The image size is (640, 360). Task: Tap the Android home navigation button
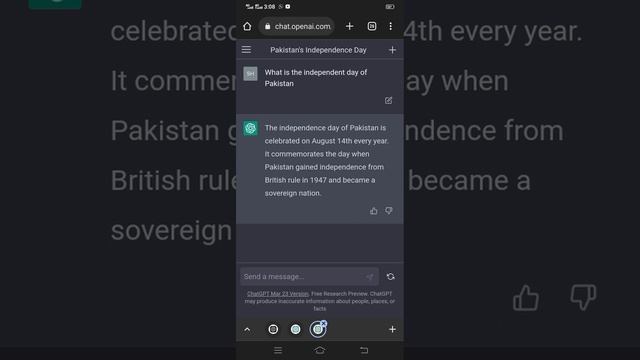320,350
